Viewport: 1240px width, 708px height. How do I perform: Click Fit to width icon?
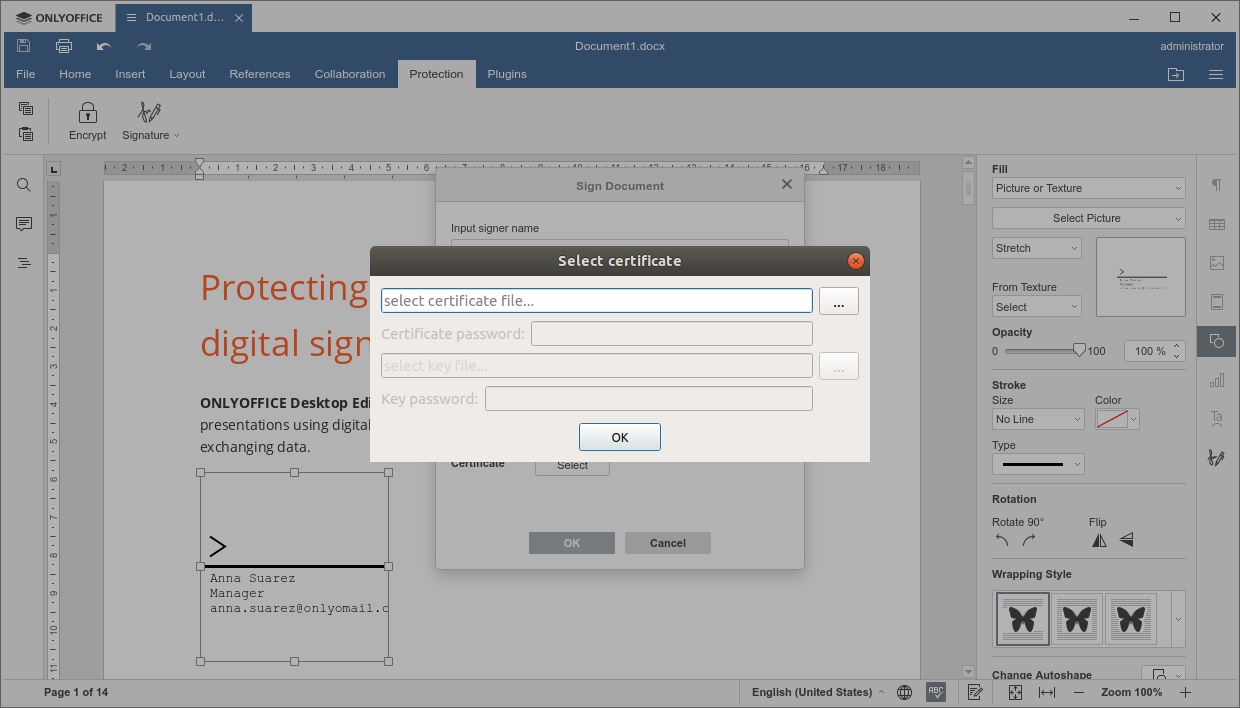tap(1047, 692)
